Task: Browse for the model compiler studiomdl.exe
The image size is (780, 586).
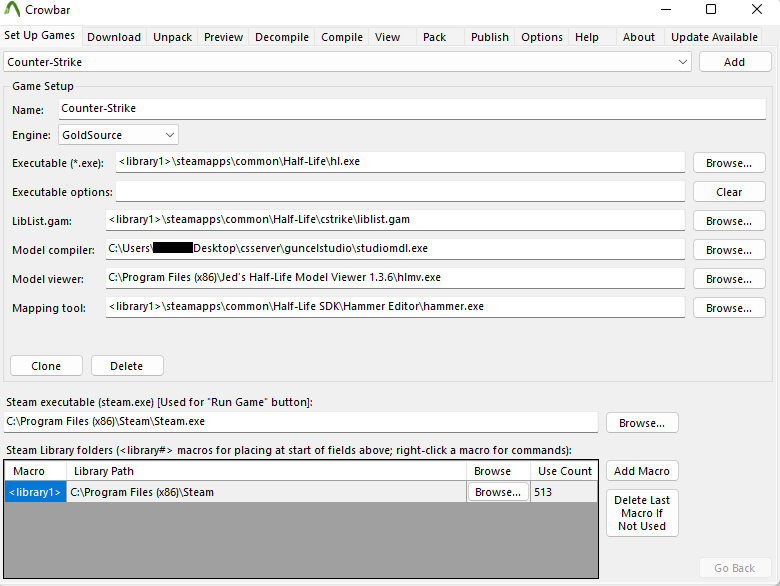Action: pos(729,250)
